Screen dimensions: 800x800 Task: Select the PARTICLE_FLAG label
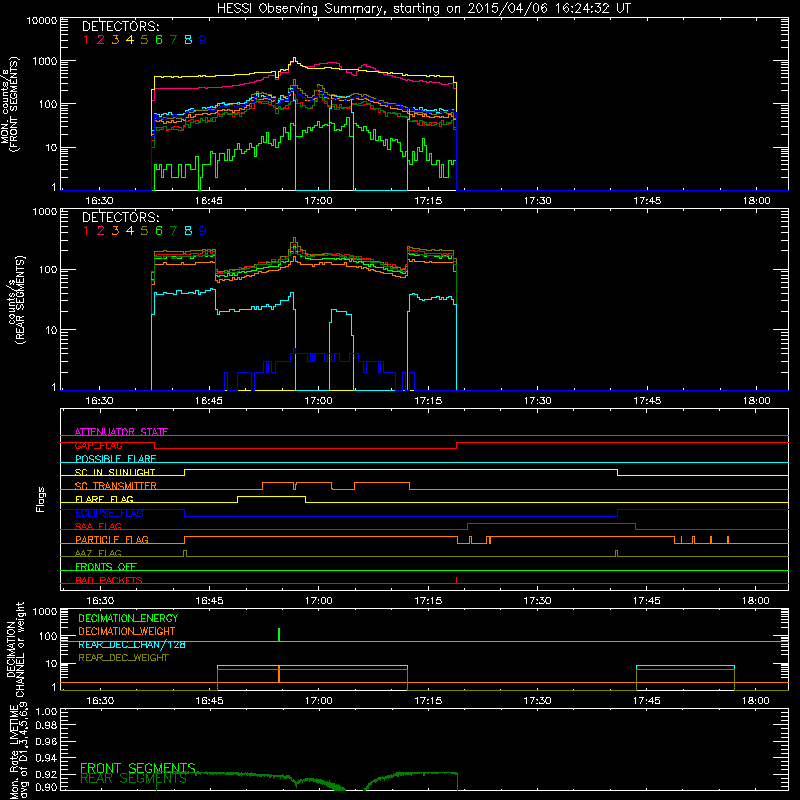[x=112, y=539]
